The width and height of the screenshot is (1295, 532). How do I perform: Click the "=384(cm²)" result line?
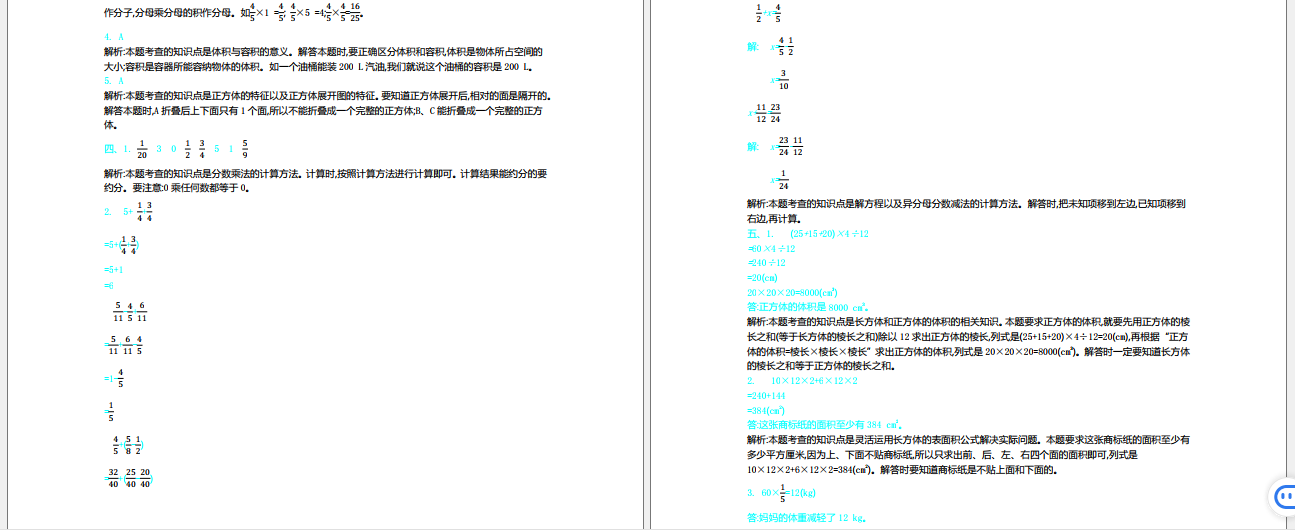point(765,410)
